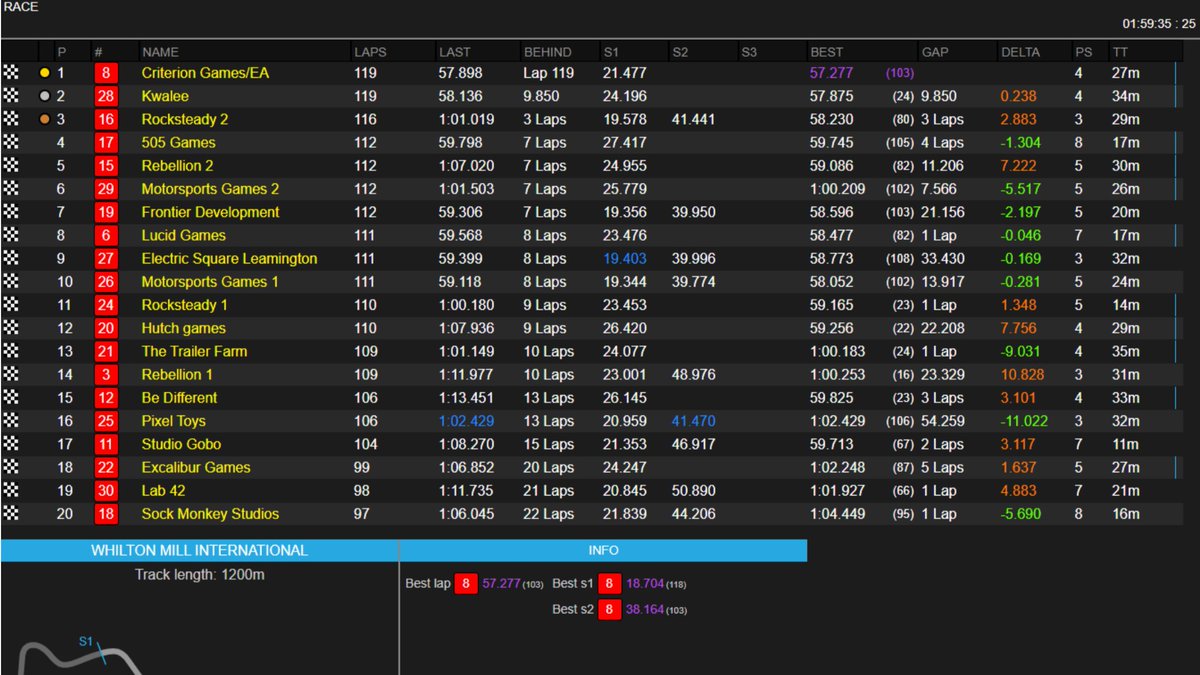This screenshot has width=1200, height=675.
Task: Click the LAST column header
Action: tap(454, 52)
